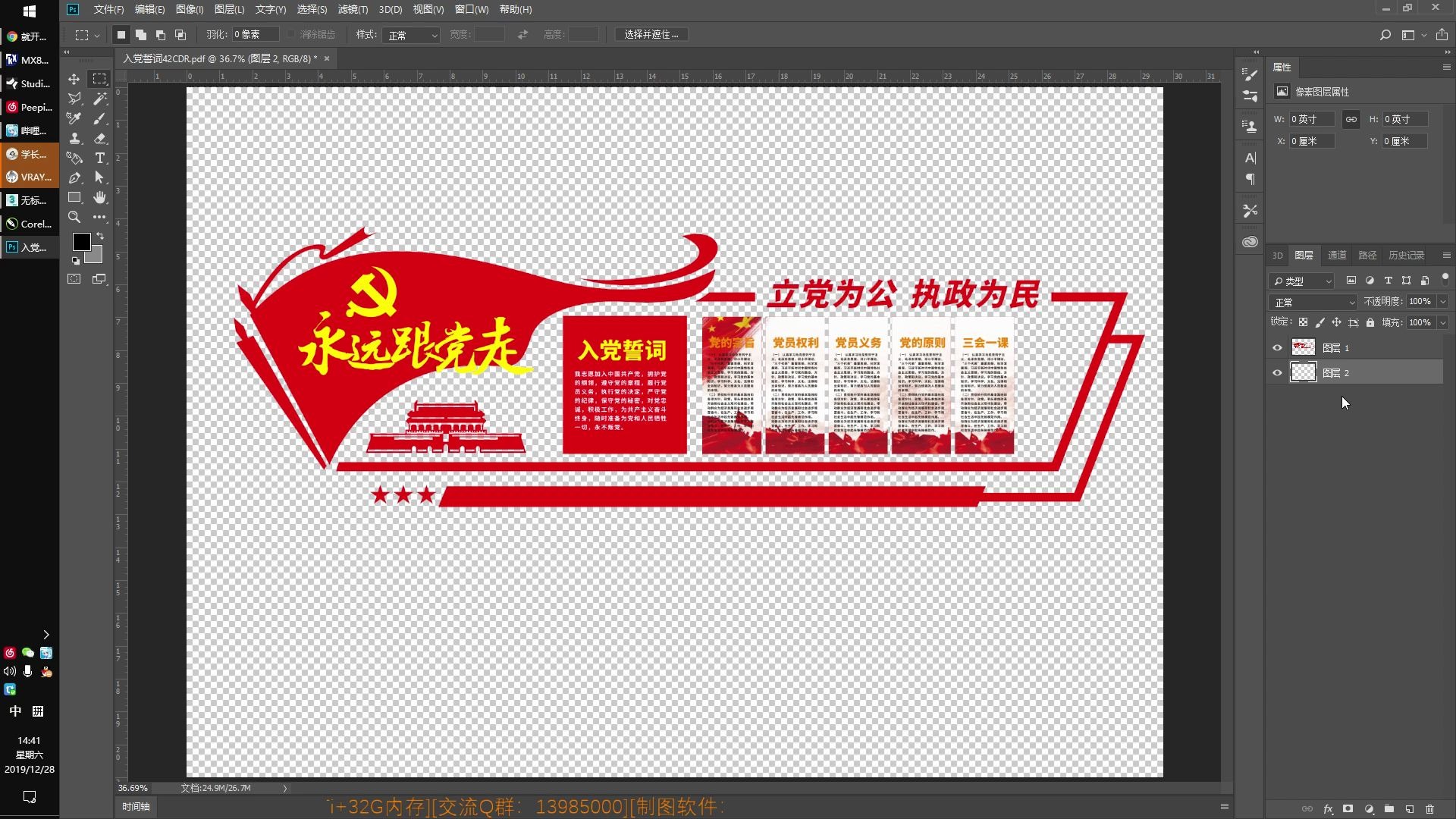Select the Eraser tool

point(99,138)
